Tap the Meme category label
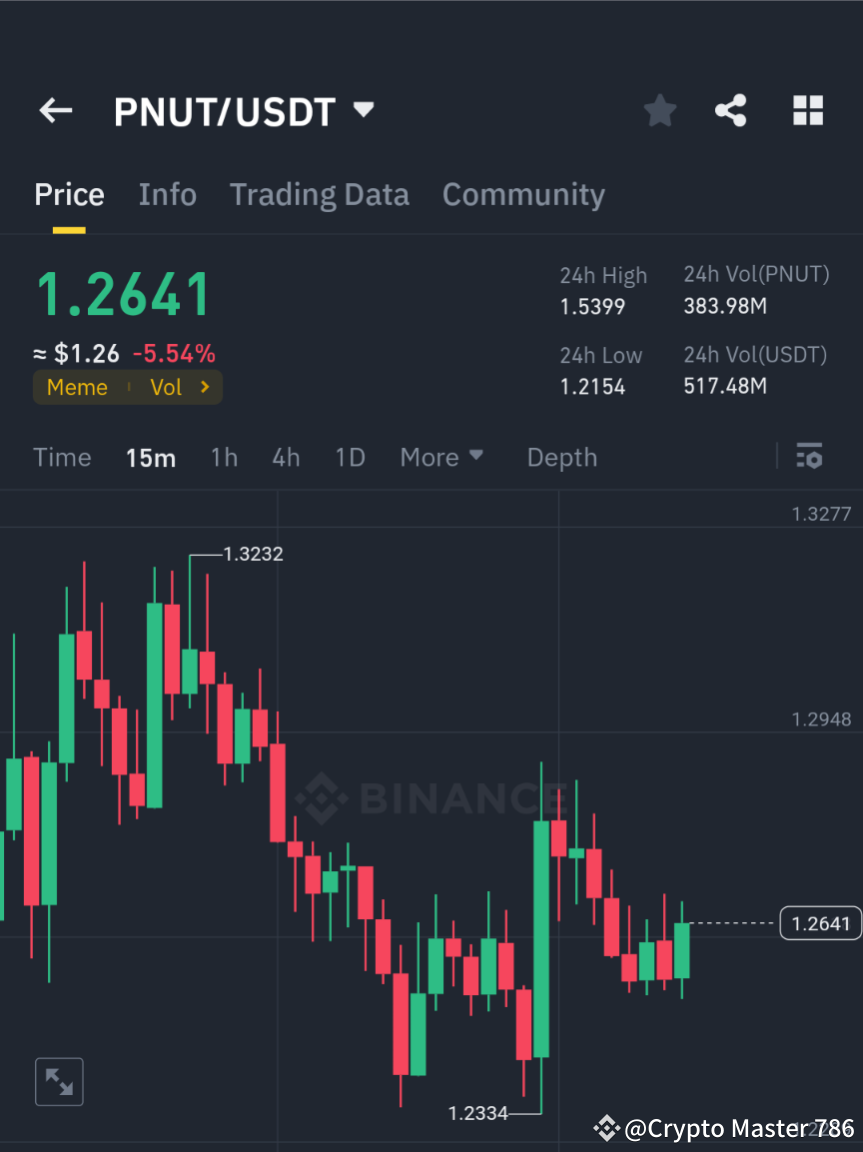Image resolution: width=863 pixels, height=1152 pixels. [x=77, y=387]
